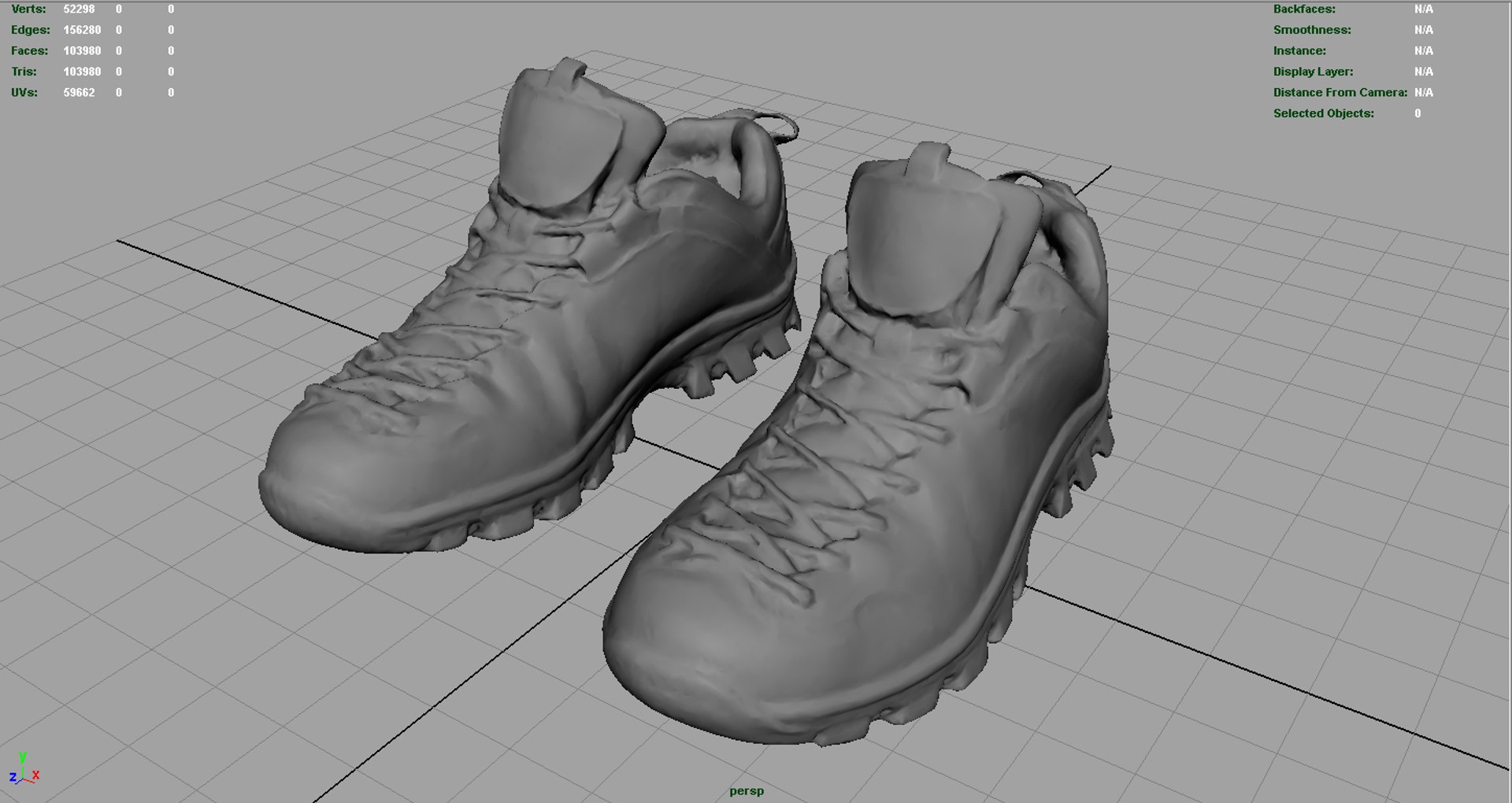Click the 'Smoothness:' heads-up label
Screen dimensions: 1512x803
[1312, 30]
